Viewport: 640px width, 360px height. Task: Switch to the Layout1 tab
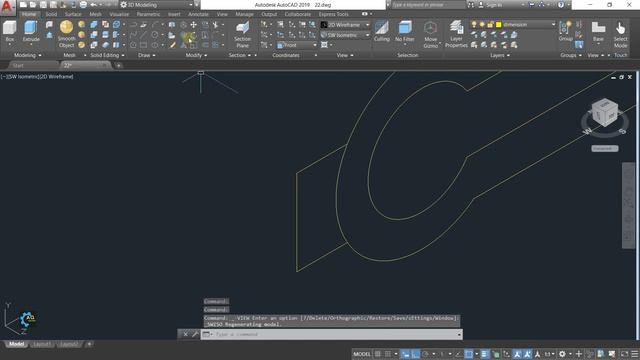pos(42,344)
